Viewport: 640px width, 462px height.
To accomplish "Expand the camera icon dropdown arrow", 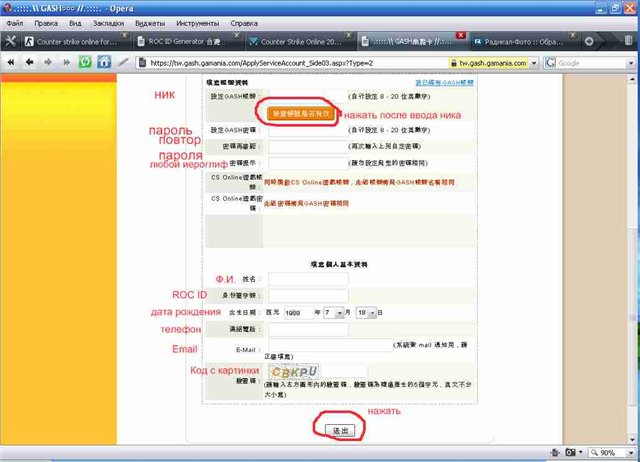I will (x=580, y=452).
